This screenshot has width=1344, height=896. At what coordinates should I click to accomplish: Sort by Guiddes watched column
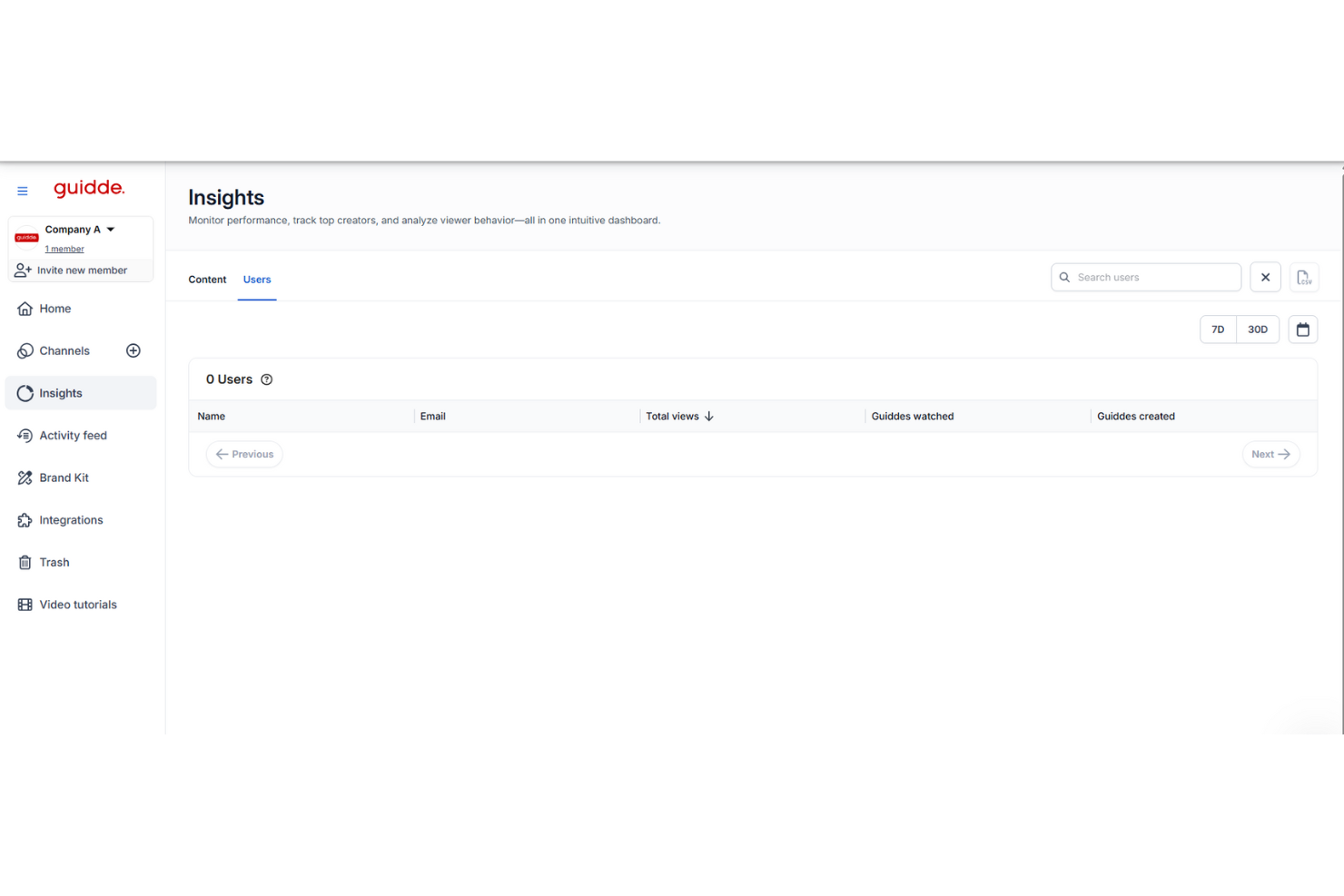pyautogui.click(x=913, y=417)
